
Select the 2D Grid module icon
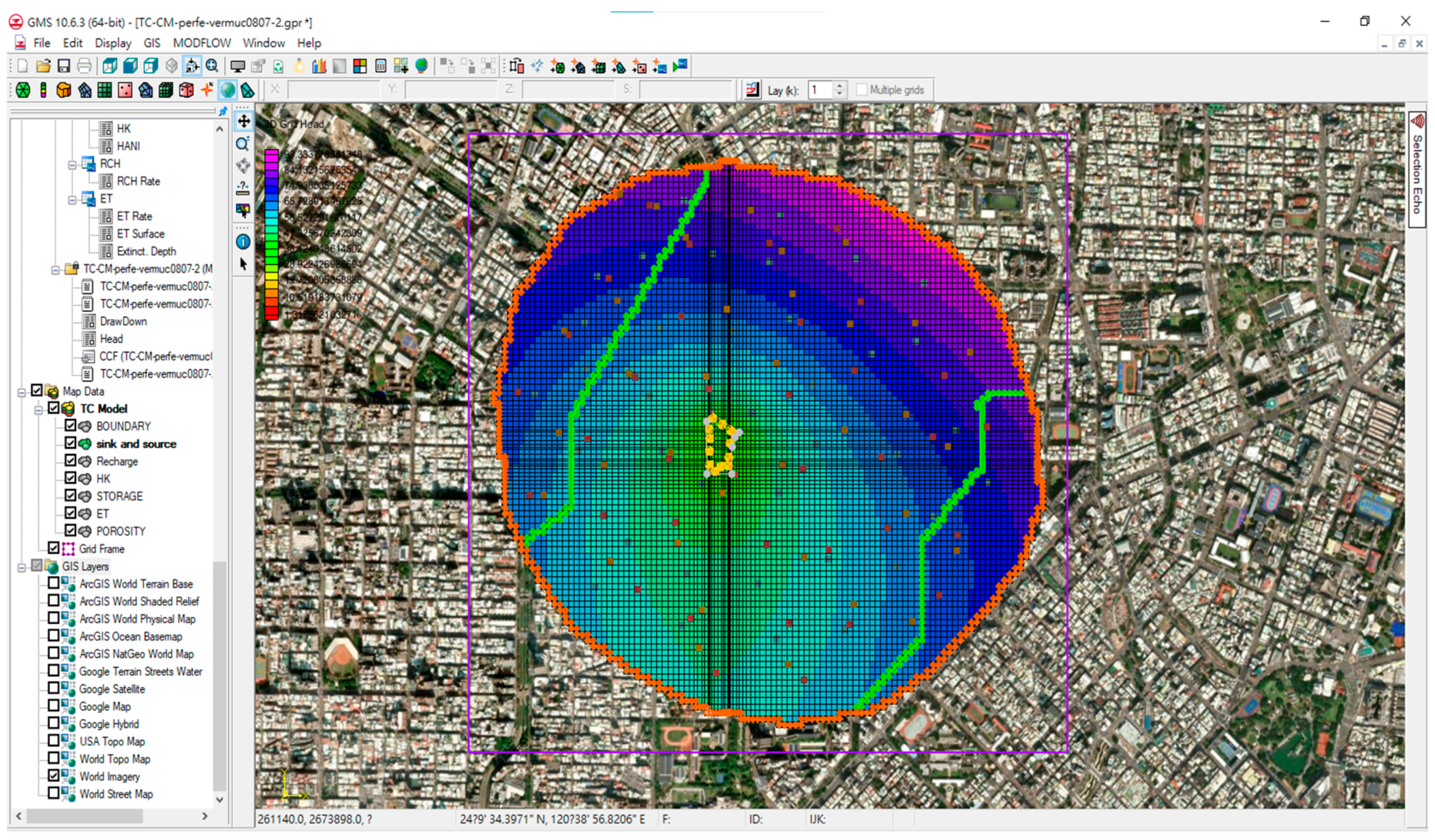[105, 90]
